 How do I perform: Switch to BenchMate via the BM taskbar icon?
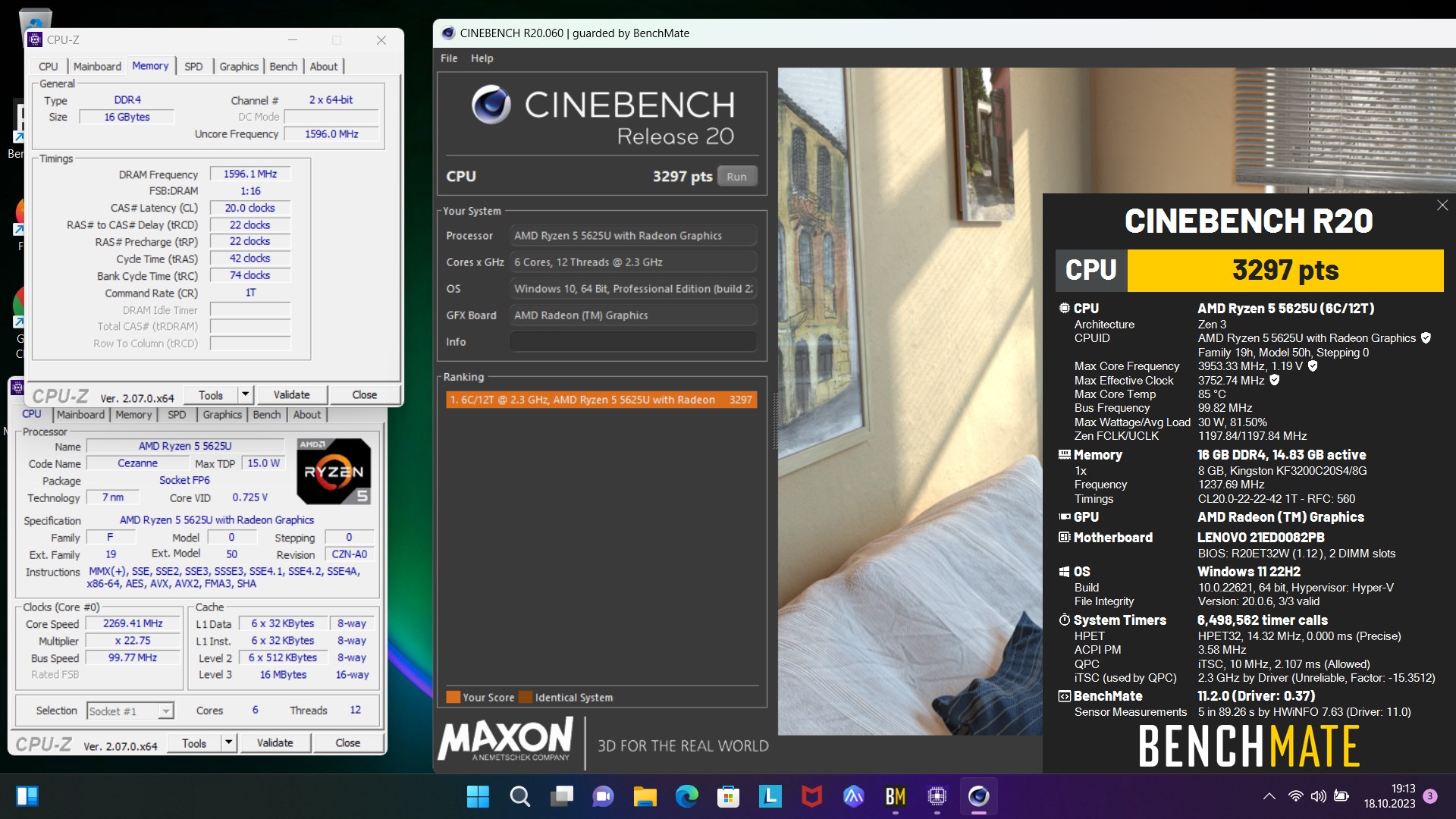tap(896, 796)
